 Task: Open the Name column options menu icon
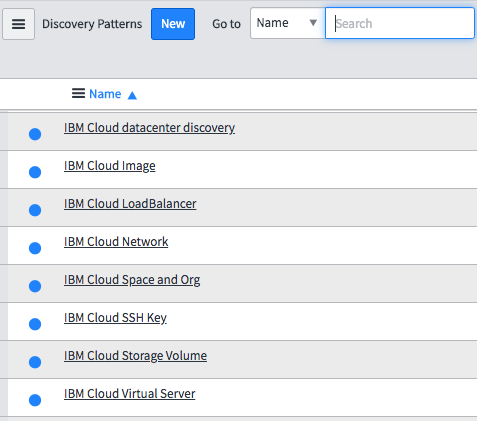pos(78,93)
